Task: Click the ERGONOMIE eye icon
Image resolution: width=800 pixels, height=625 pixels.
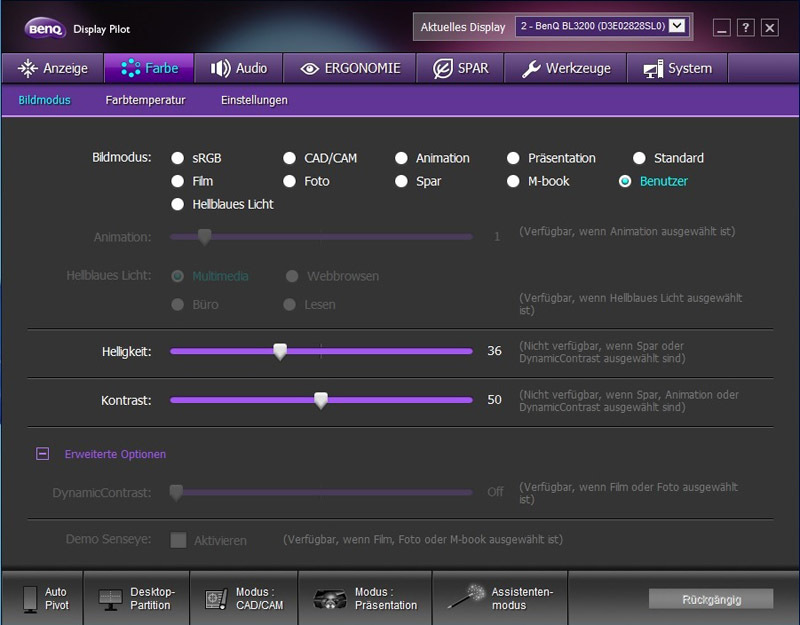Action: [x=309, y=68]
